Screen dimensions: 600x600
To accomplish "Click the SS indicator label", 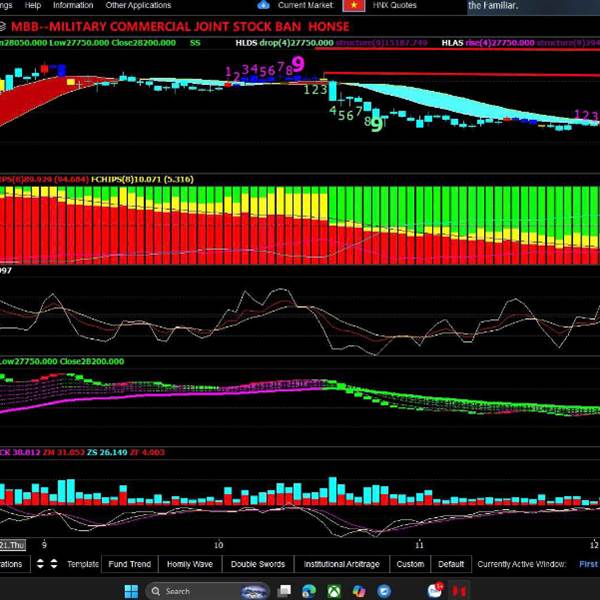I will tap(195, 43).
